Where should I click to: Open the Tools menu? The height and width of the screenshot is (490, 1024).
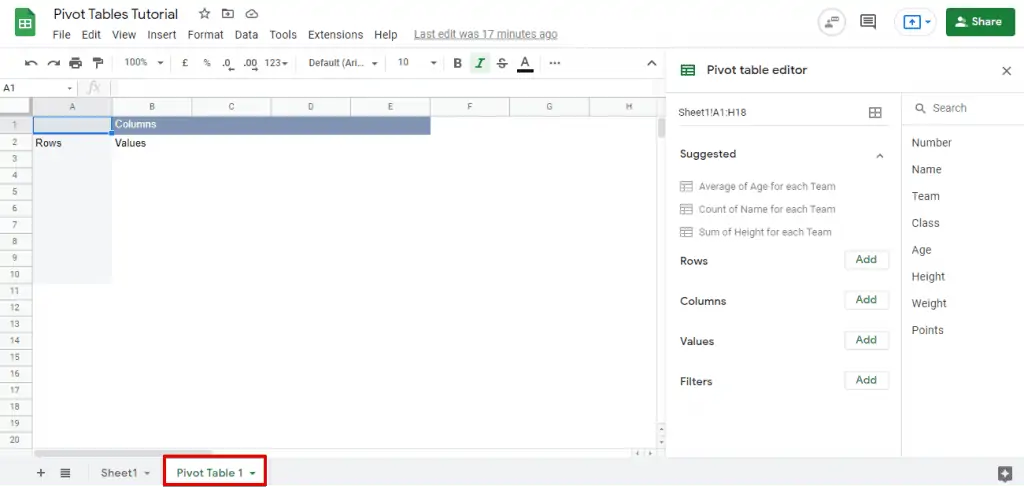point(283,35)
